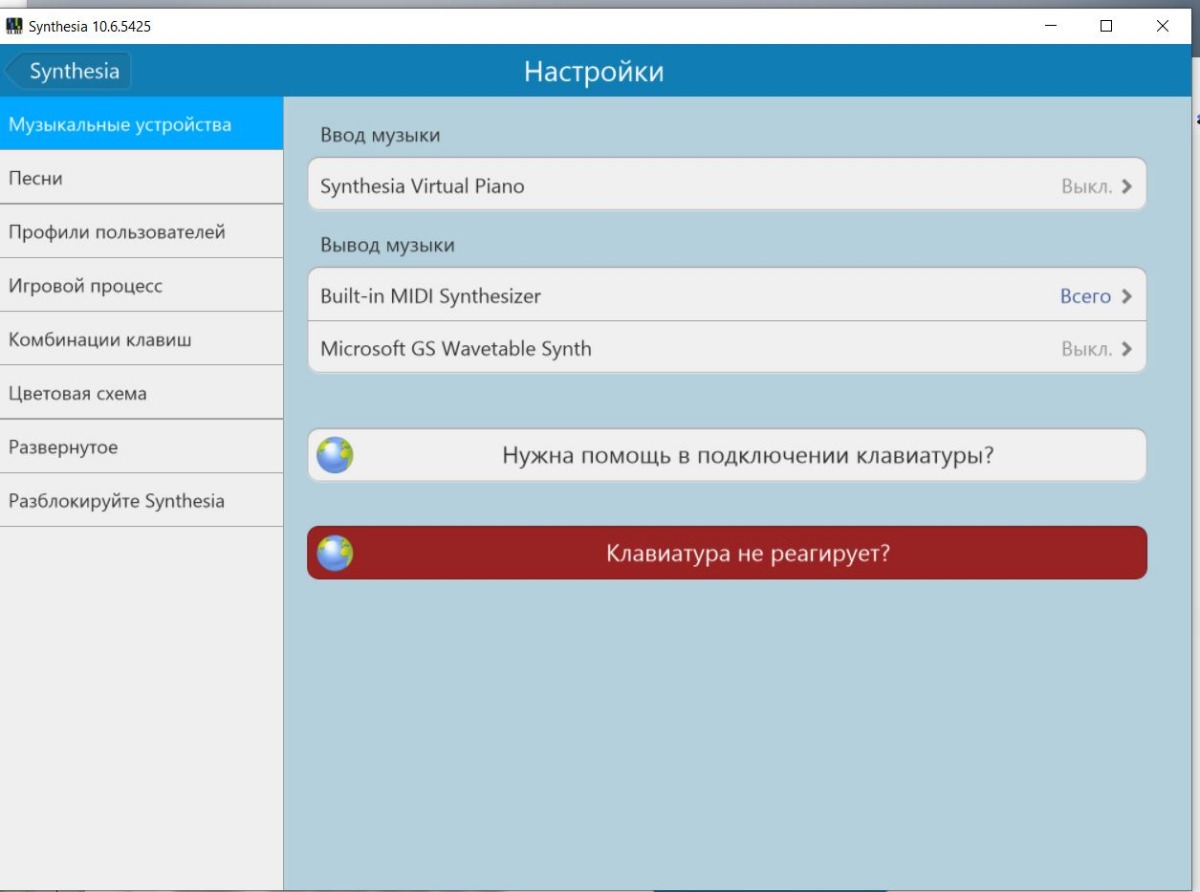Screen dimensions: 1200x892
Task: Open Нужна помощь в подключении клавиатуры? link
Action: point(727,456)
